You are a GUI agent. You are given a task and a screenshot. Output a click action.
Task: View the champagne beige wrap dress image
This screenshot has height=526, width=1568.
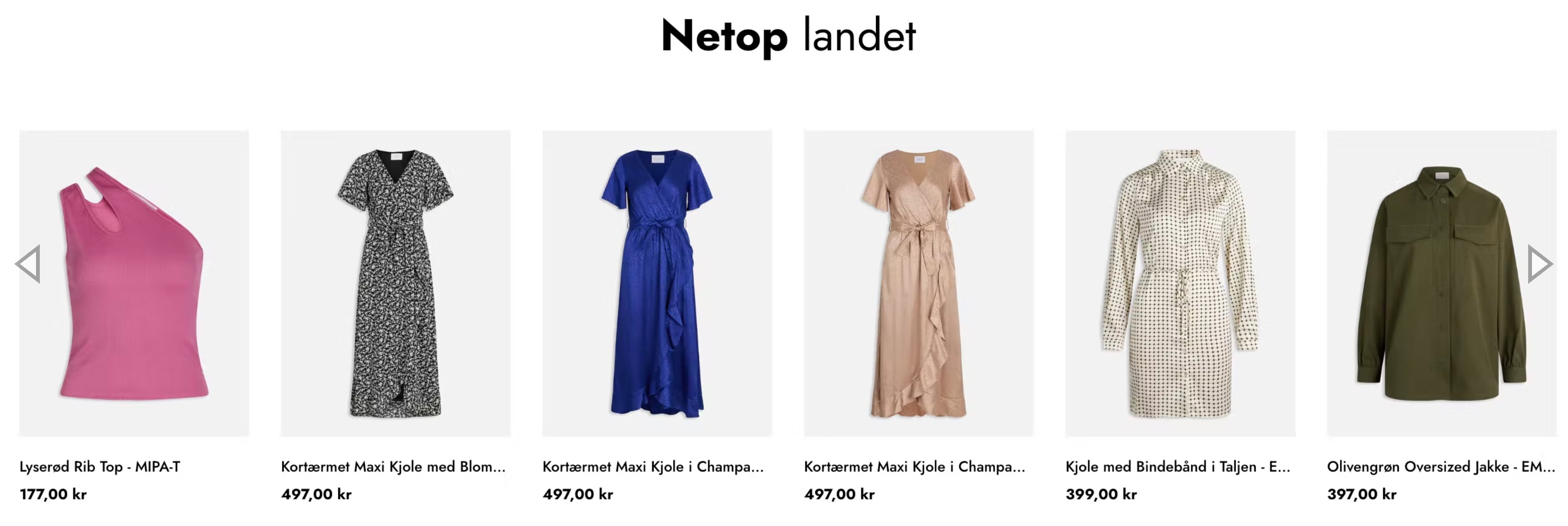919,283
